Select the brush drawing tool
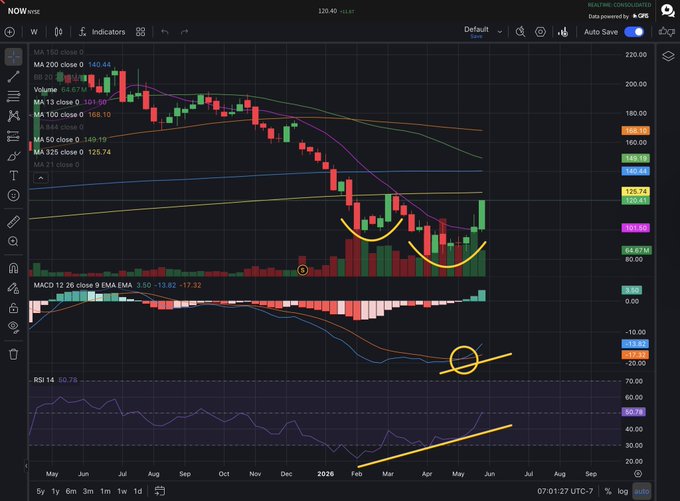Screen dimensions: 680x501 (13, 156)
